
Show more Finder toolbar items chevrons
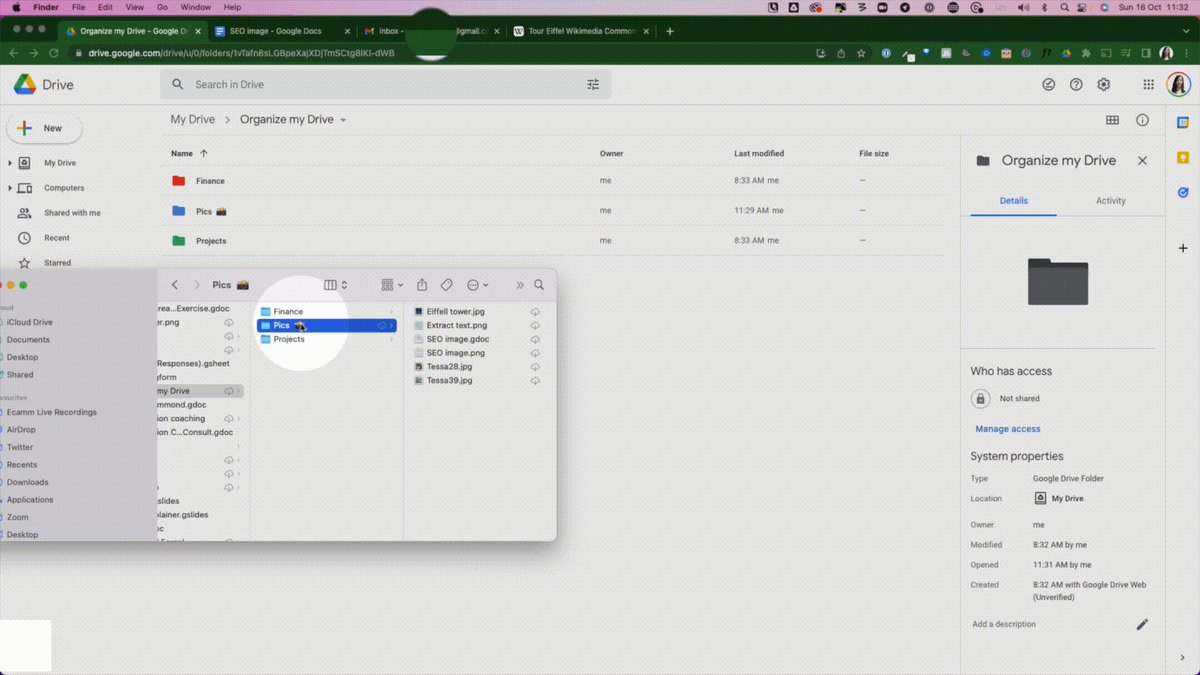point(520,285)
